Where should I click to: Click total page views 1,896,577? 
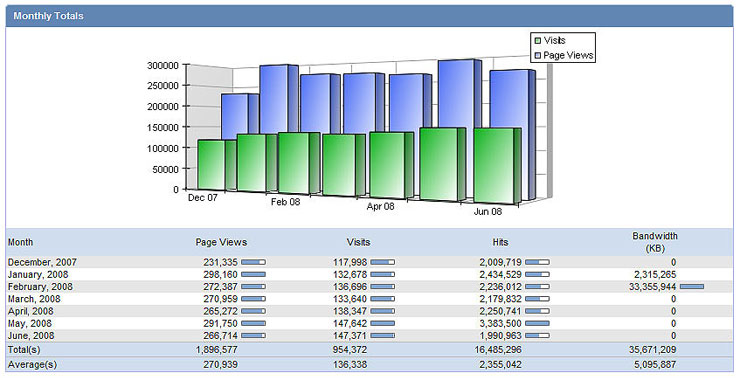coord(217,350)
